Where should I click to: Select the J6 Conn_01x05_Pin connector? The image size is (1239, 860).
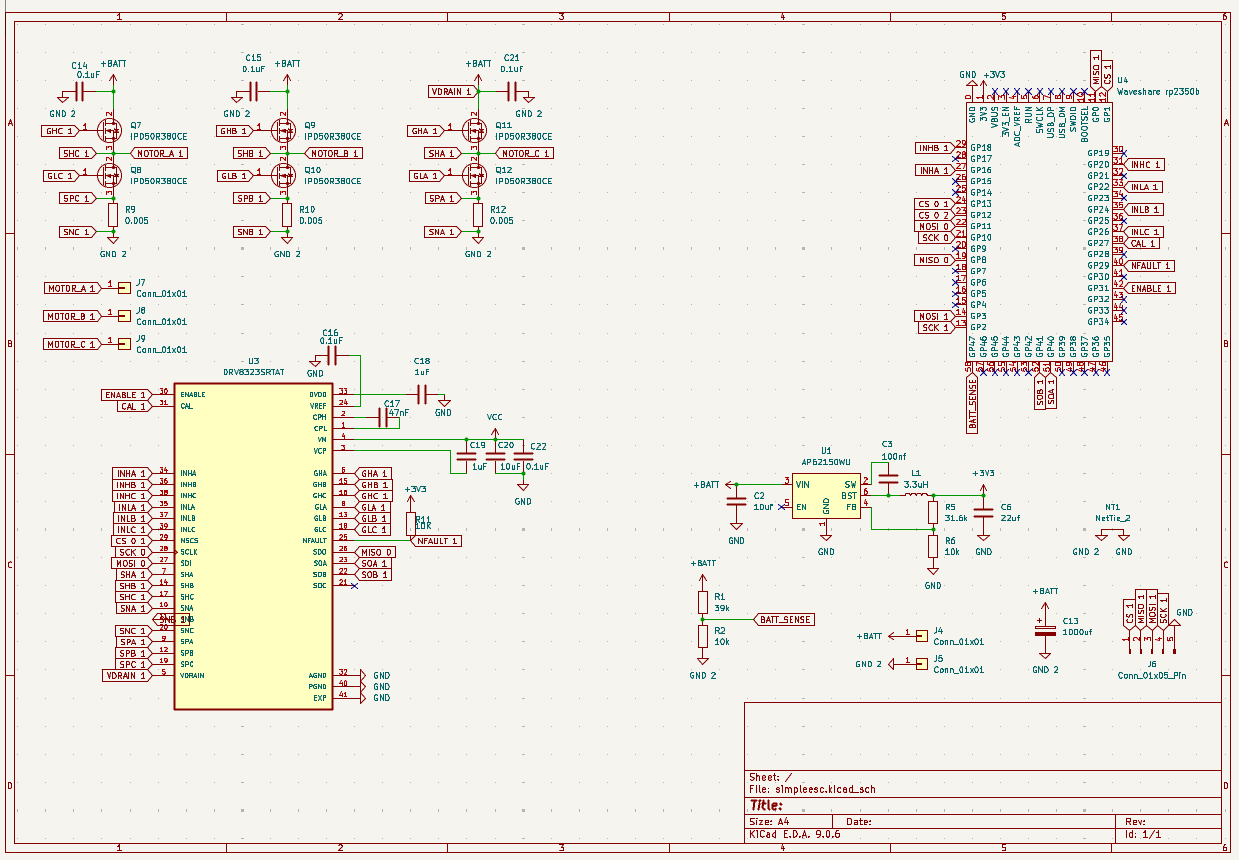tap(1152, 641)
